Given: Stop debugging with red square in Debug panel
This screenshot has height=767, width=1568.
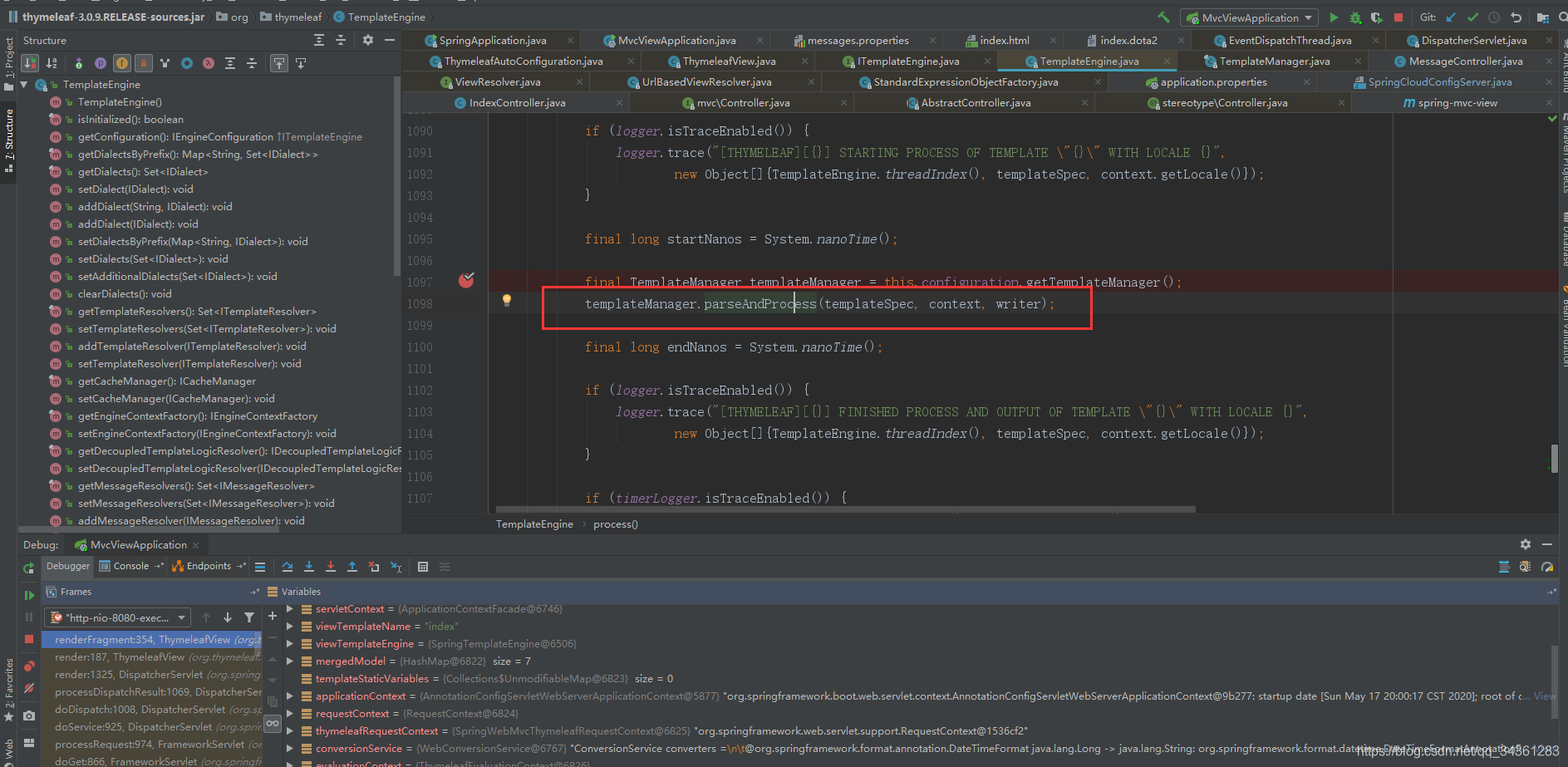Looking at the screenshot, I should point(29,639).
